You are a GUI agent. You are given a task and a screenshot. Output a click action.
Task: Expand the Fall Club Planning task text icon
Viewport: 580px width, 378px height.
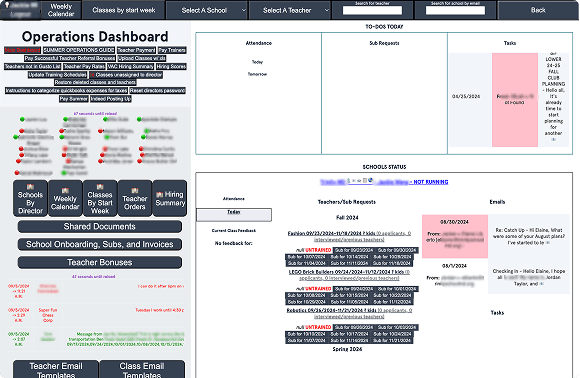pos(553,139)
